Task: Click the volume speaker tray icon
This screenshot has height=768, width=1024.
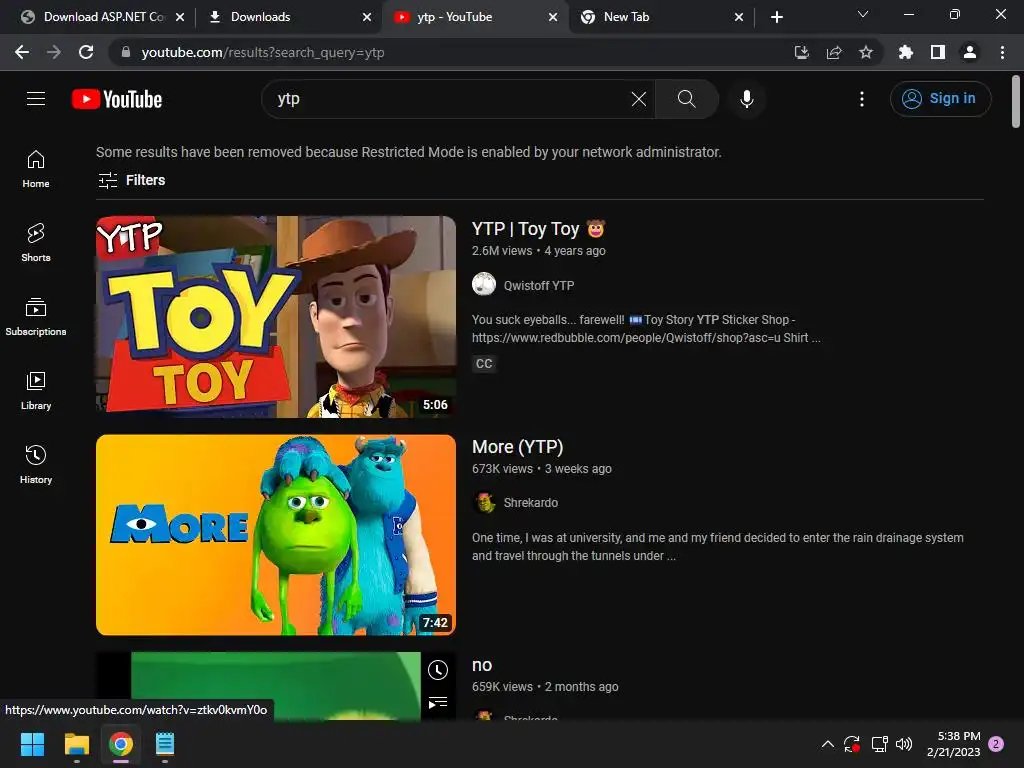Action: (x=904, y=744)
